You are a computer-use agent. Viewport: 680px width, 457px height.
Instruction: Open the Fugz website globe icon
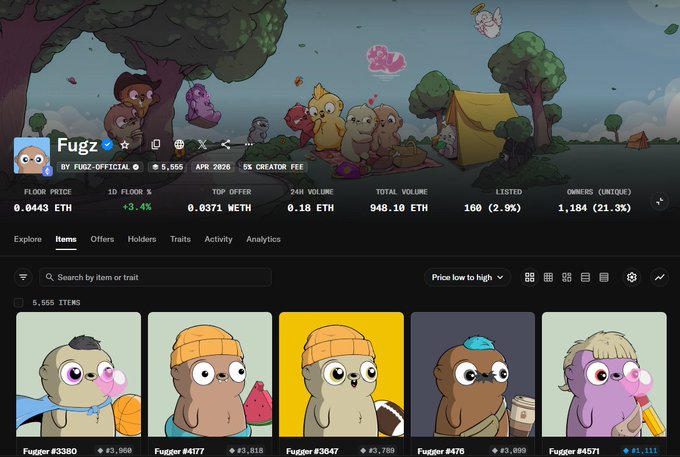[x=179, y=145]
